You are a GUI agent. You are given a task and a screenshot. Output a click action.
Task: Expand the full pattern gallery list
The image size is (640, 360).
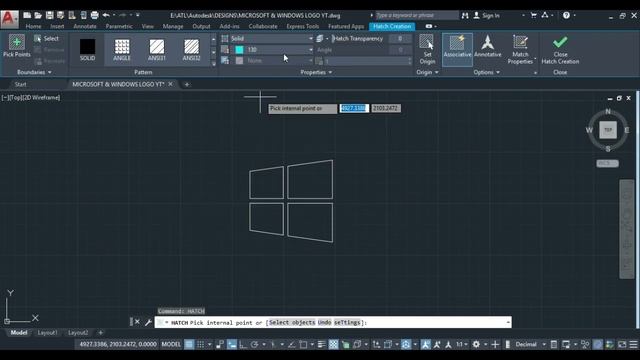213,64
